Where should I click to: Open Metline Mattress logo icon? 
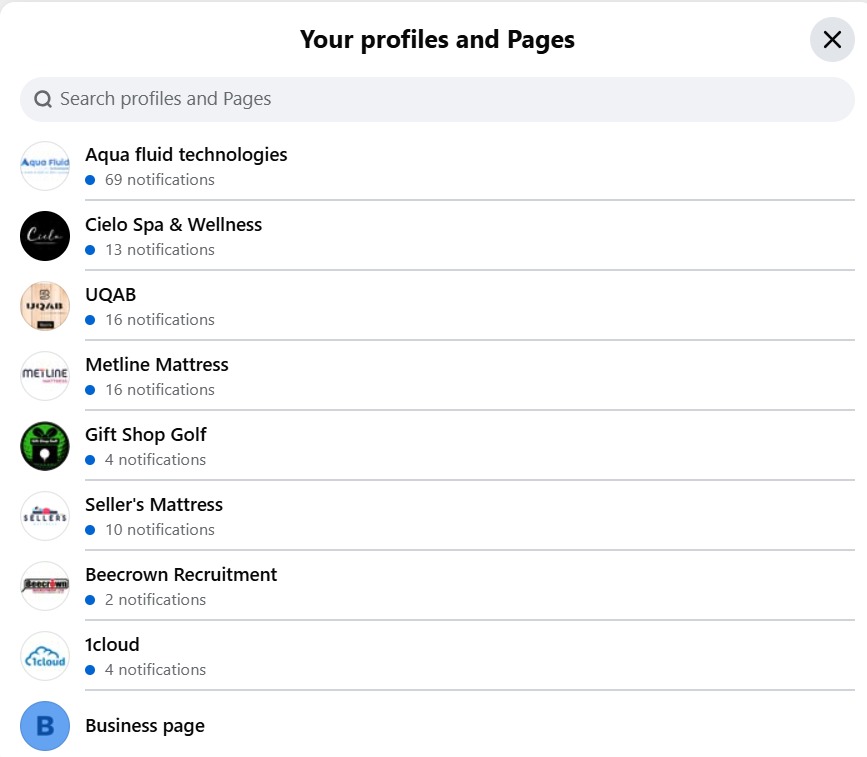click(x=45, y=376)
